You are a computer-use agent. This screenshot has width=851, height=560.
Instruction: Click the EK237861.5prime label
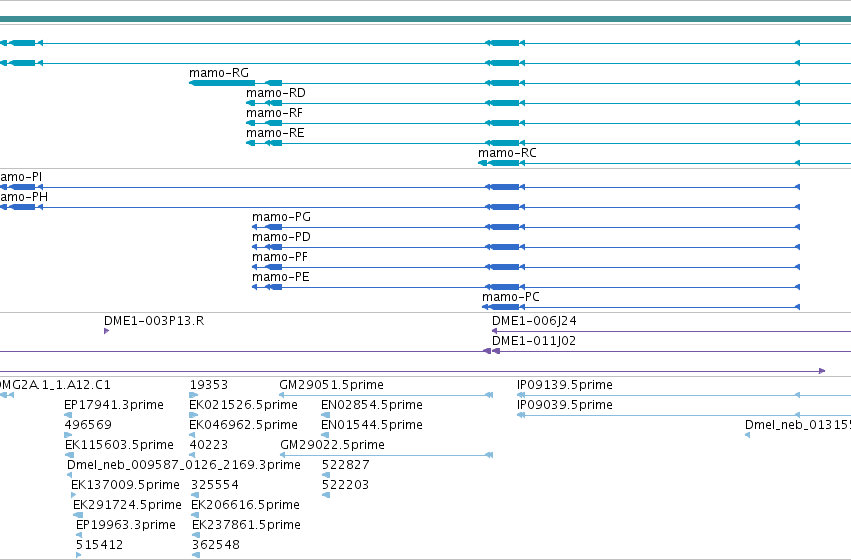246,525
